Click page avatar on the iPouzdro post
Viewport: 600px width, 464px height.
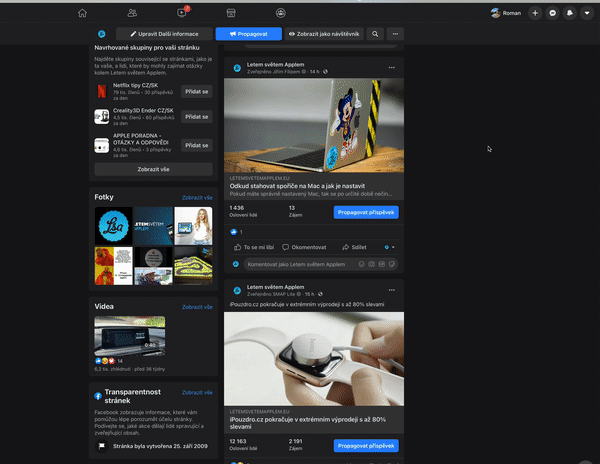coord(237,291)
